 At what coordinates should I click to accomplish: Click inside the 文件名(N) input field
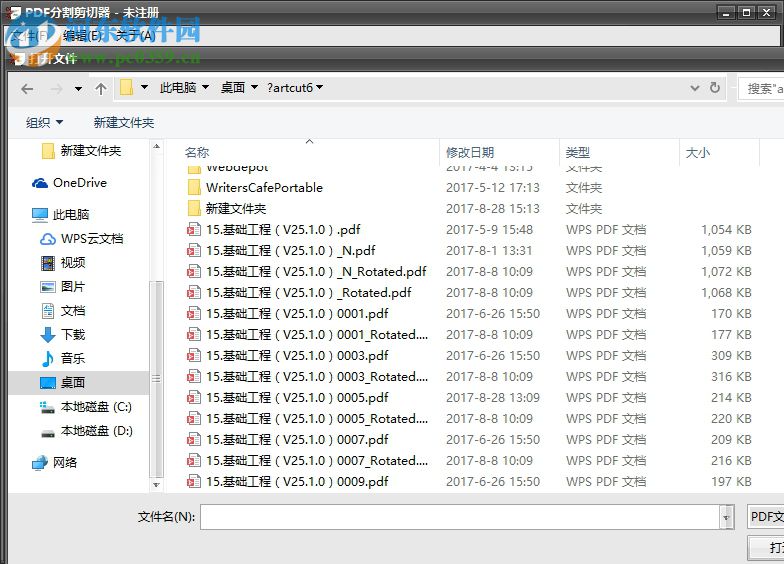pos(460,516)
